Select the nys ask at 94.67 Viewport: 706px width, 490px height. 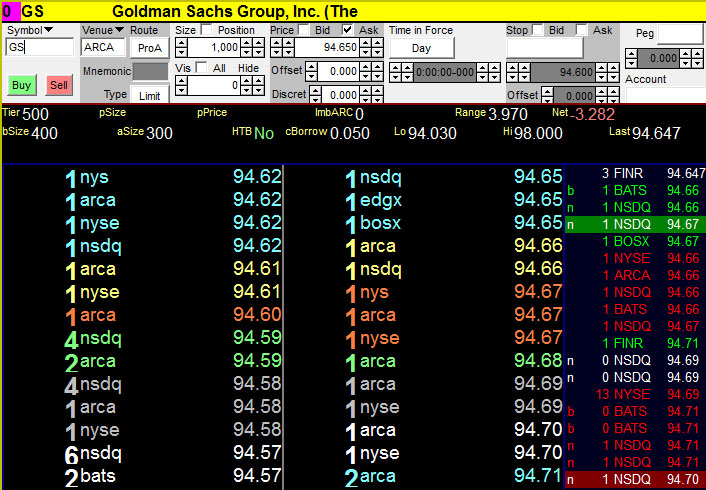[424, 292]
